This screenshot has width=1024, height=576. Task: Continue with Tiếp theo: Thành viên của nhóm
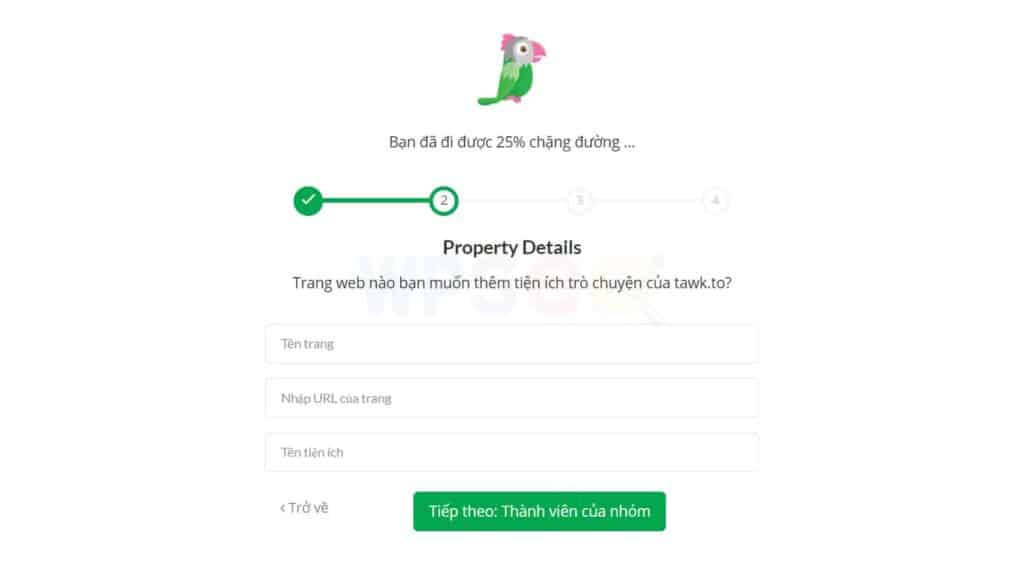coord(539,511)
